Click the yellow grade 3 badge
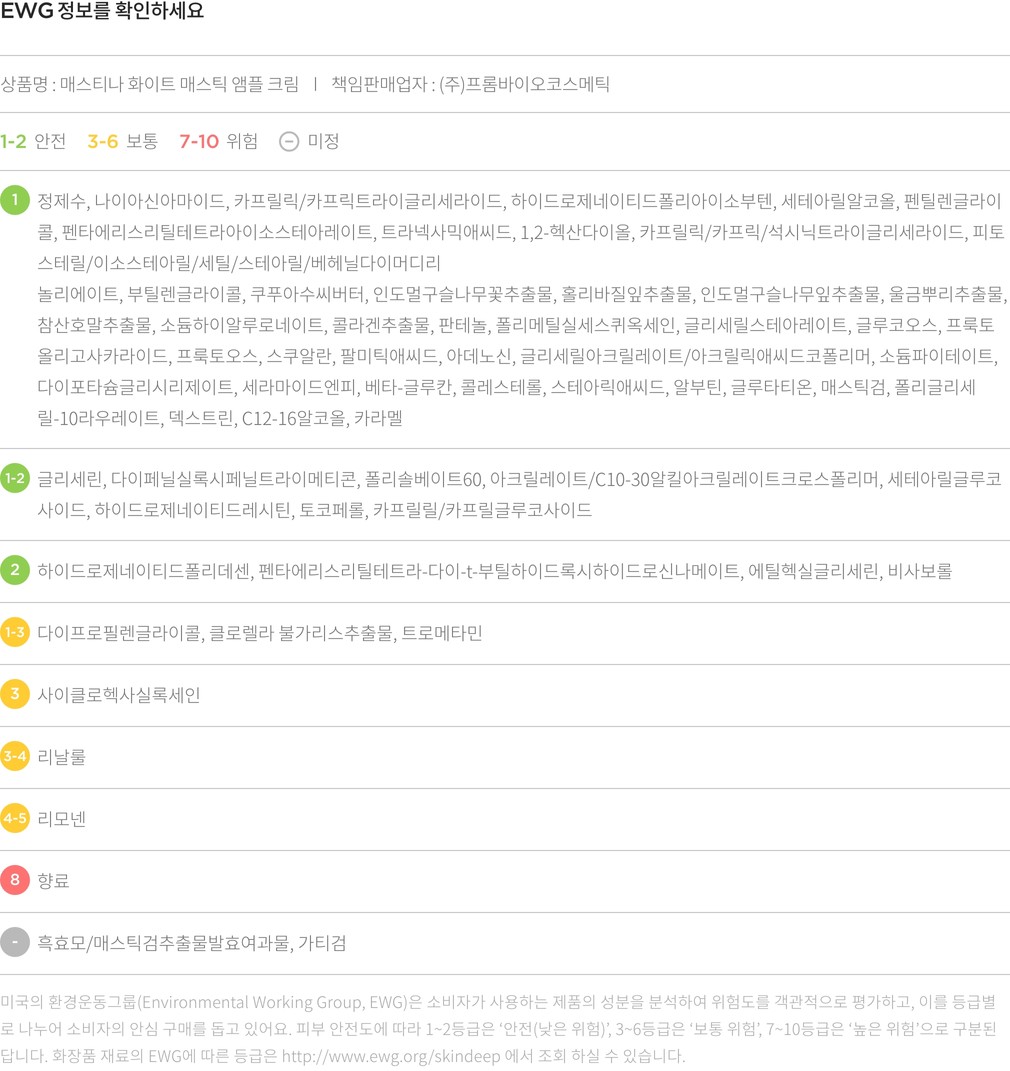1010x1071 pixels. 15,694
